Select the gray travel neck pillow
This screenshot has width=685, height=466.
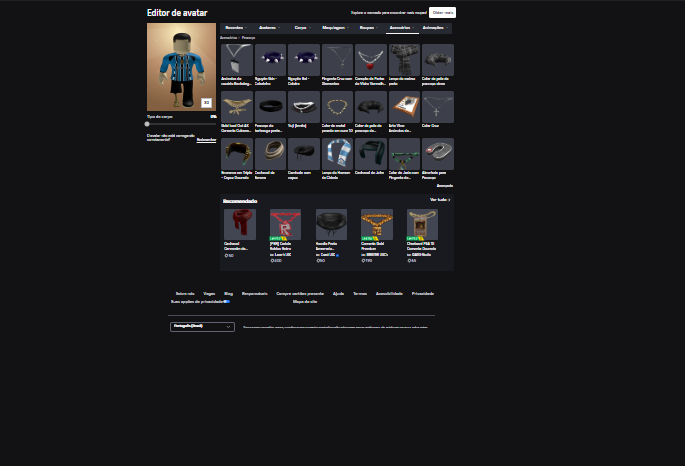[438, 154]
